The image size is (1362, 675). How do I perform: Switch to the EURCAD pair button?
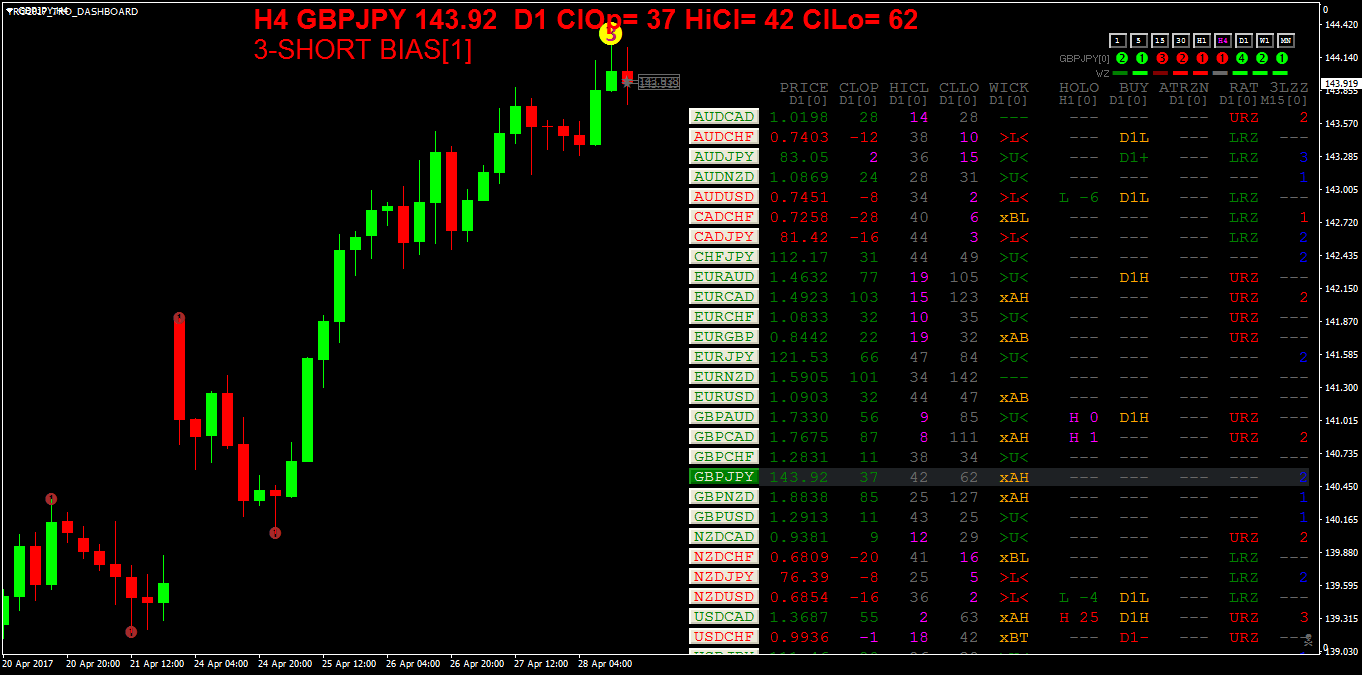click(x=724, y=297)
